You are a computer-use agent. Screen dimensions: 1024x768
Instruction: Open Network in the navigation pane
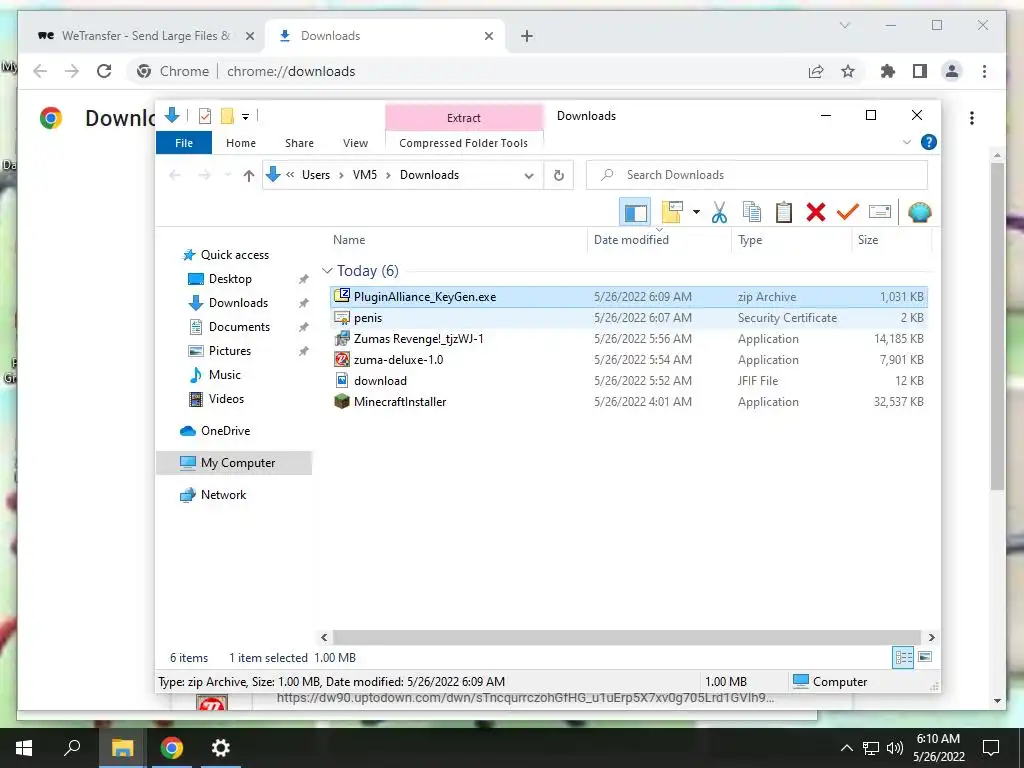(x=223, y=495)
